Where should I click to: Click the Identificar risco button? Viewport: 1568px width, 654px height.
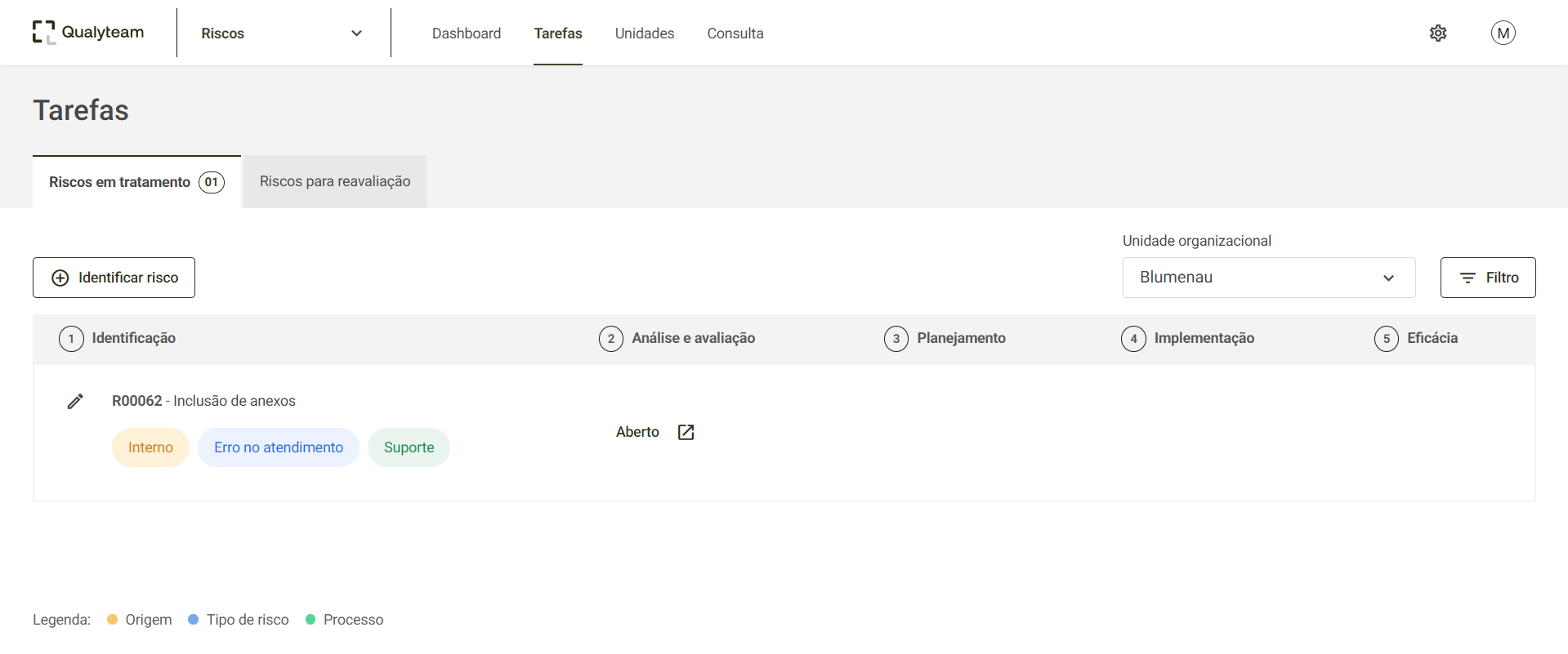click(114, 278)
